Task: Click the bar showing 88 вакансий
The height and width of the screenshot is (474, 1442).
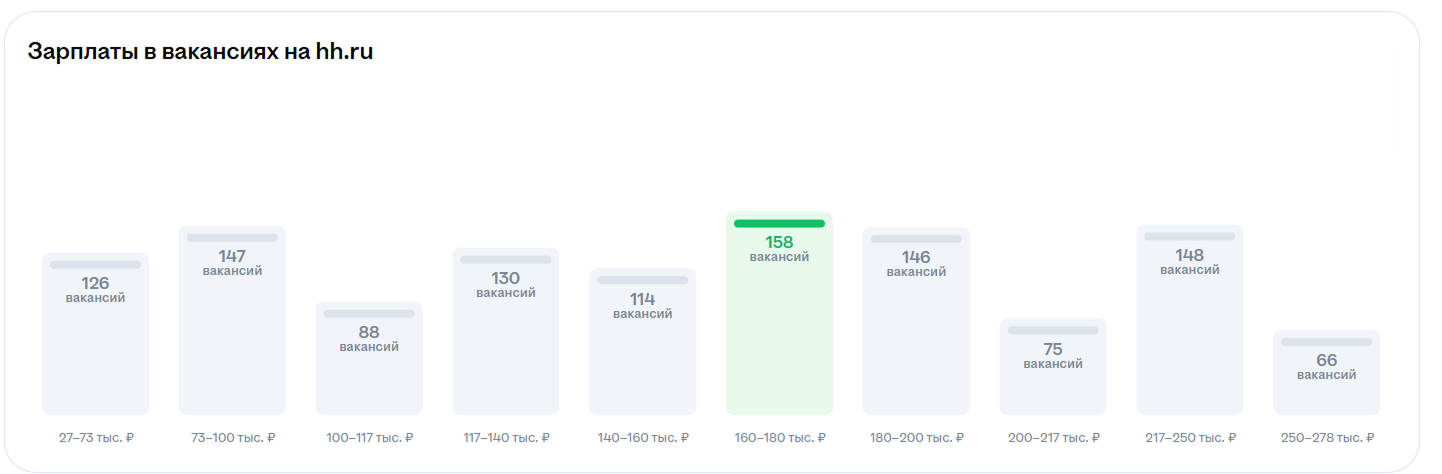Action: [x=369, y=358]
